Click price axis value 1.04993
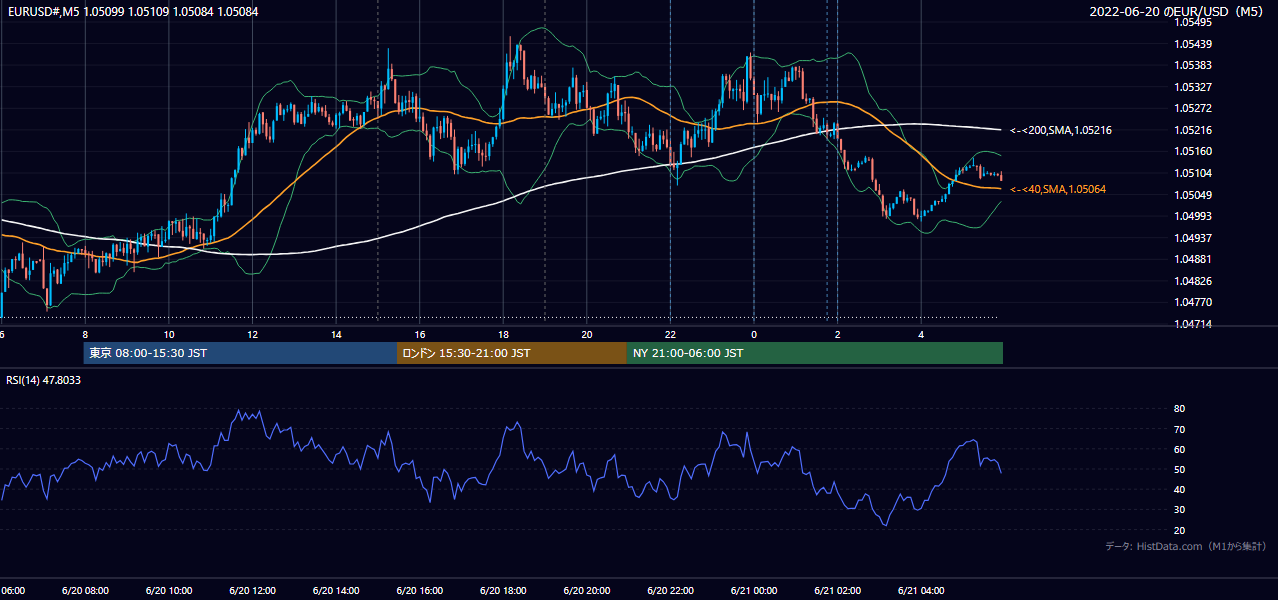The image size is (1278, 600). [1193, 216]
